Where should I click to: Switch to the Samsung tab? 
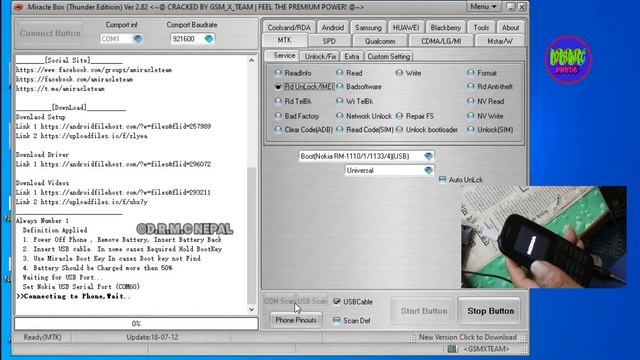[x=368, y=27]
